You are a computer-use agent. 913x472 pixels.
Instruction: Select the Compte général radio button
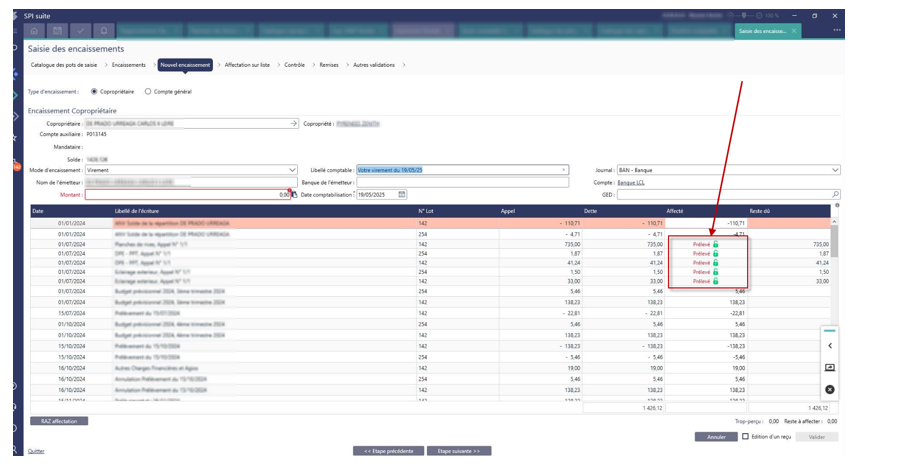click(x=149, y=91)
